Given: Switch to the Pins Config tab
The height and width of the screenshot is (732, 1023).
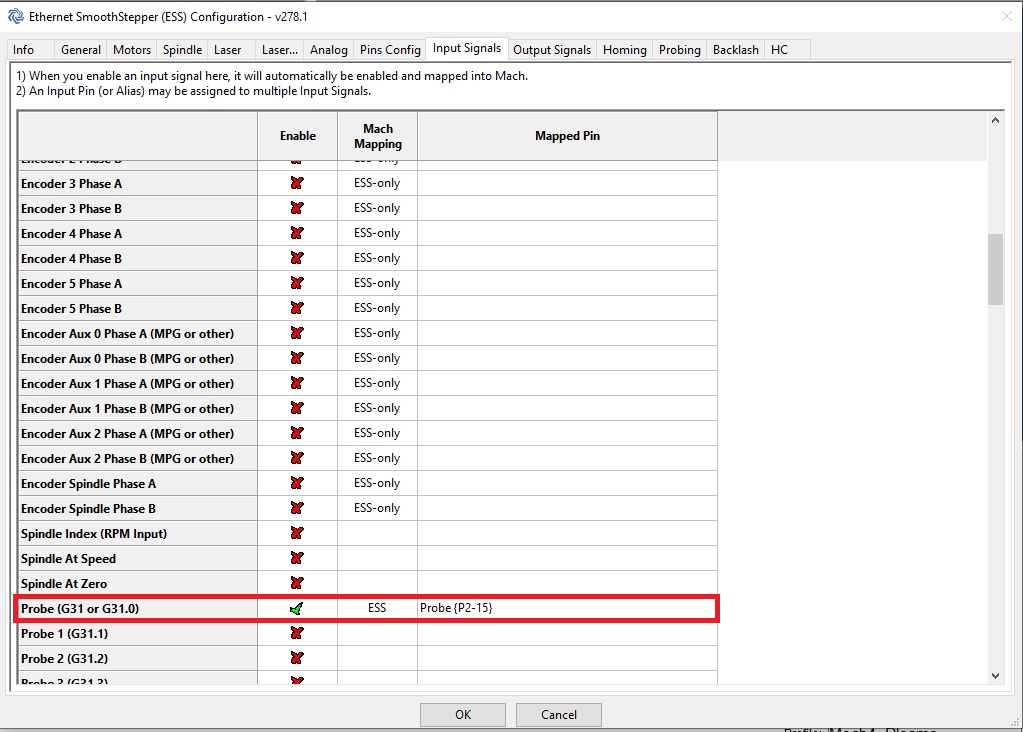Looking at the screenshot, I should pos(389,49).
